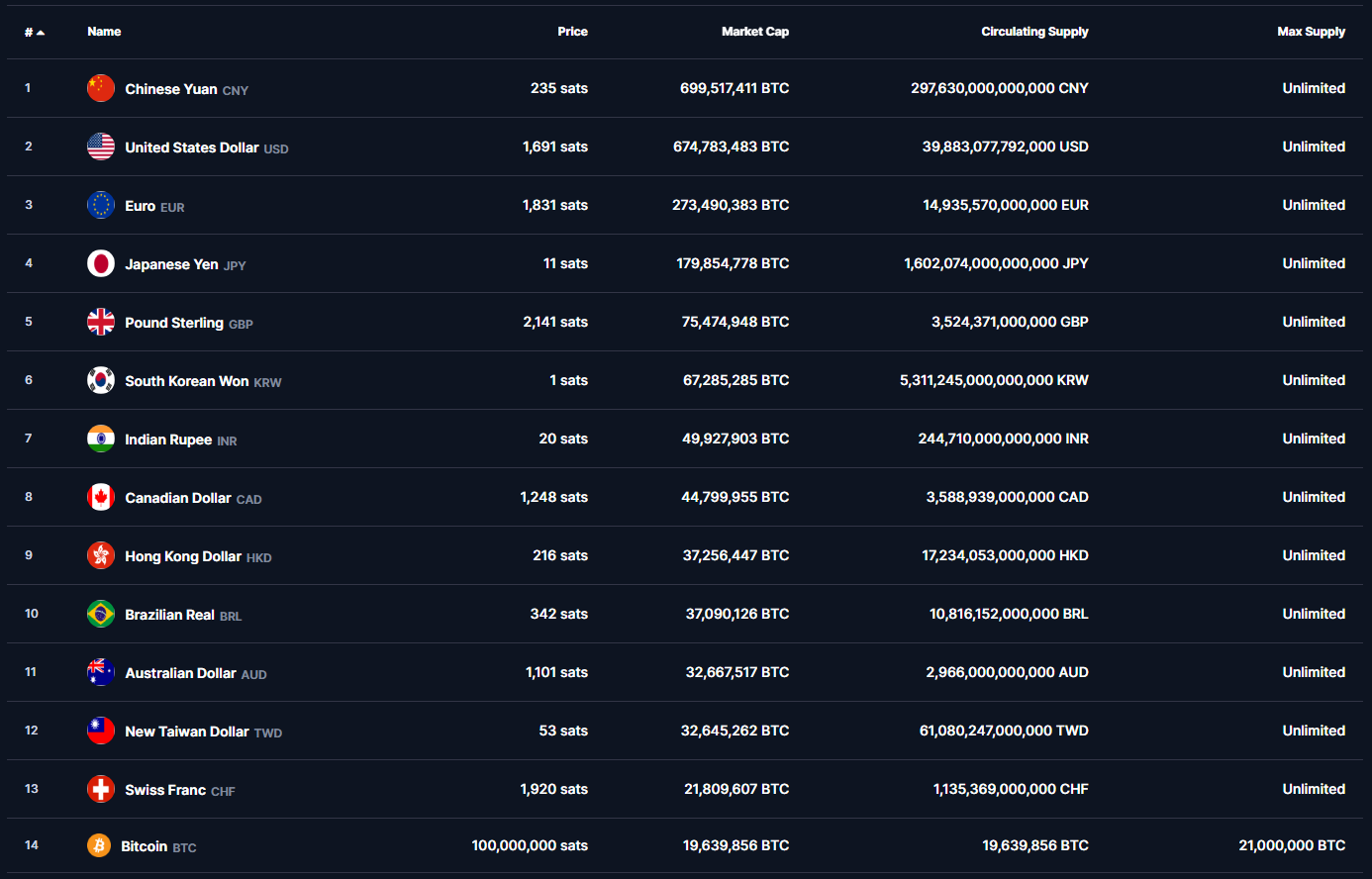Sort table by rank number column
This screenshot has width=1372, height=879.
click(34, 32)
